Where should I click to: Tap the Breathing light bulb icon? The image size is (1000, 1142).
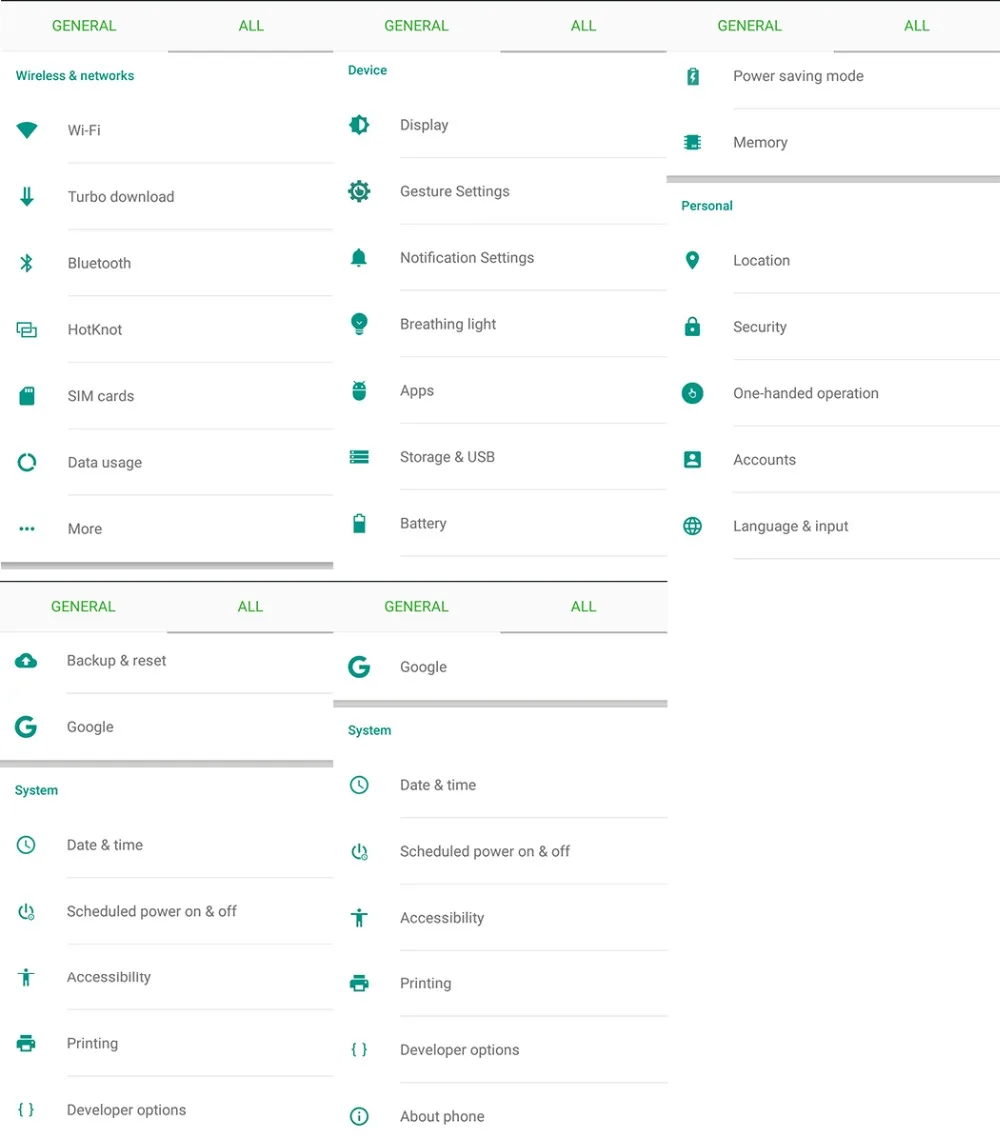pyautogui.click(x=359, y=323)
